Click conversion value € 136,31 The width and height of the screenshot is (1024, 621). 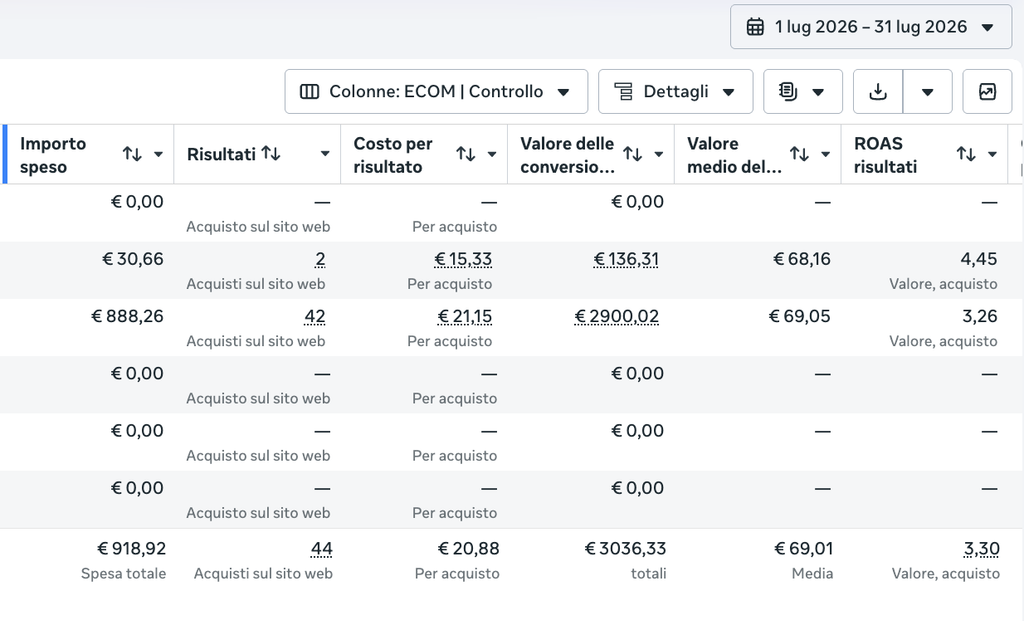click(626, 259)
